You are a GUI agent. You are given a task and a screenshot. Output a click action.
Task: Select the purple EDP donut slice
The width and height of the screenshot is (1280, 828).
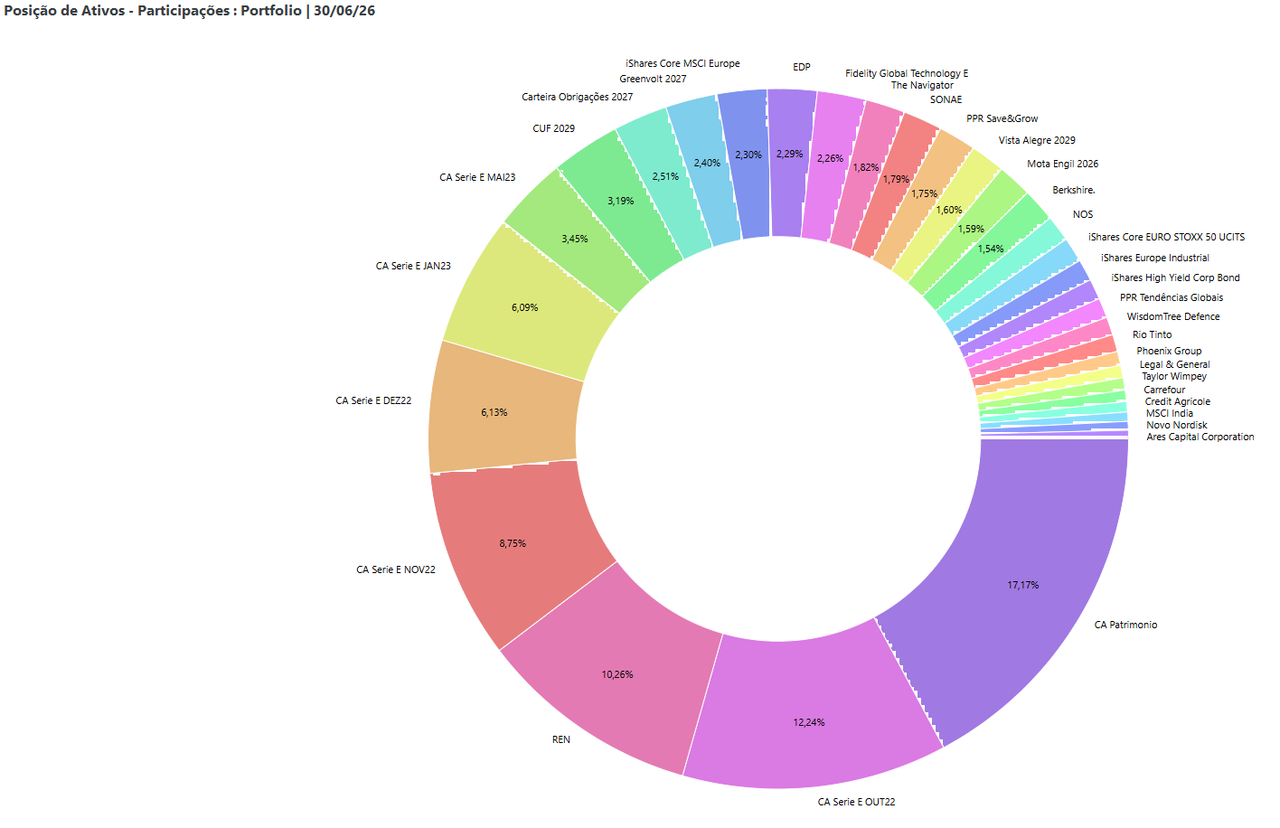[789, 156]
